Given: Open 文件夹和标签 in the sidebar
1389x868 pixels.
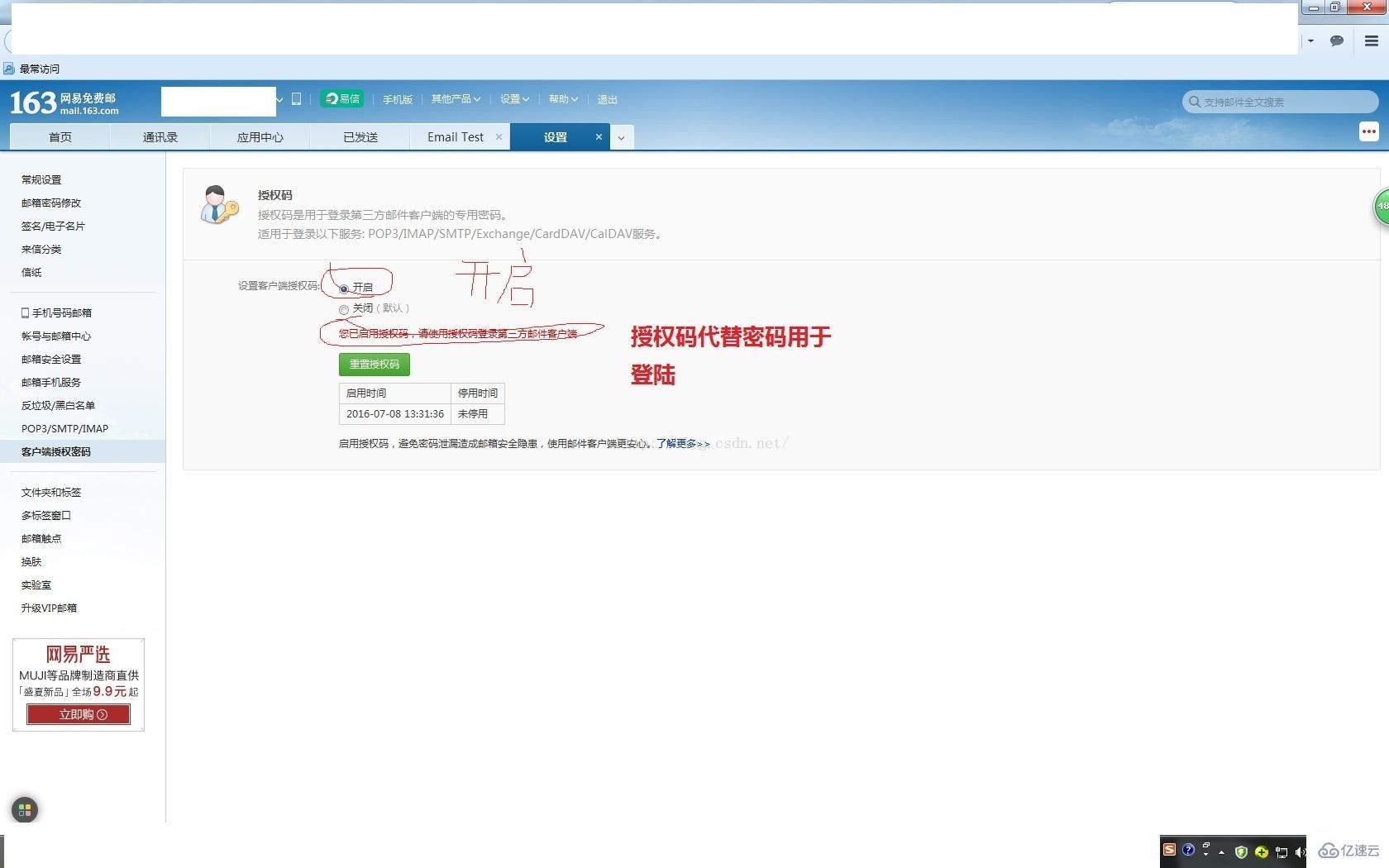Looking at the screenshot, I should pos(51,492).
